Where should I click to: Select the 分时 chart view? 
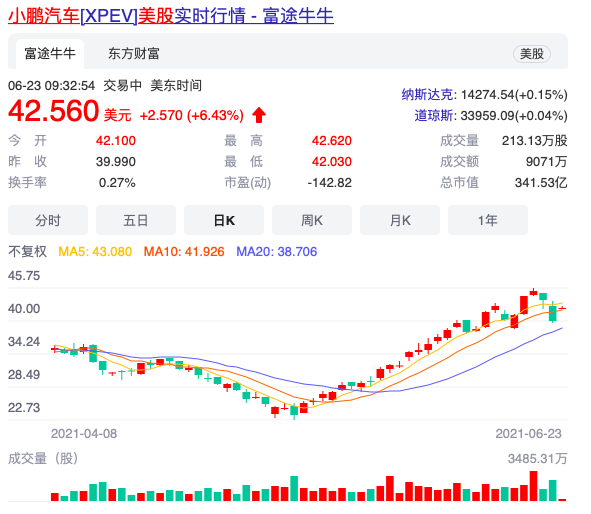pos(48,220)
